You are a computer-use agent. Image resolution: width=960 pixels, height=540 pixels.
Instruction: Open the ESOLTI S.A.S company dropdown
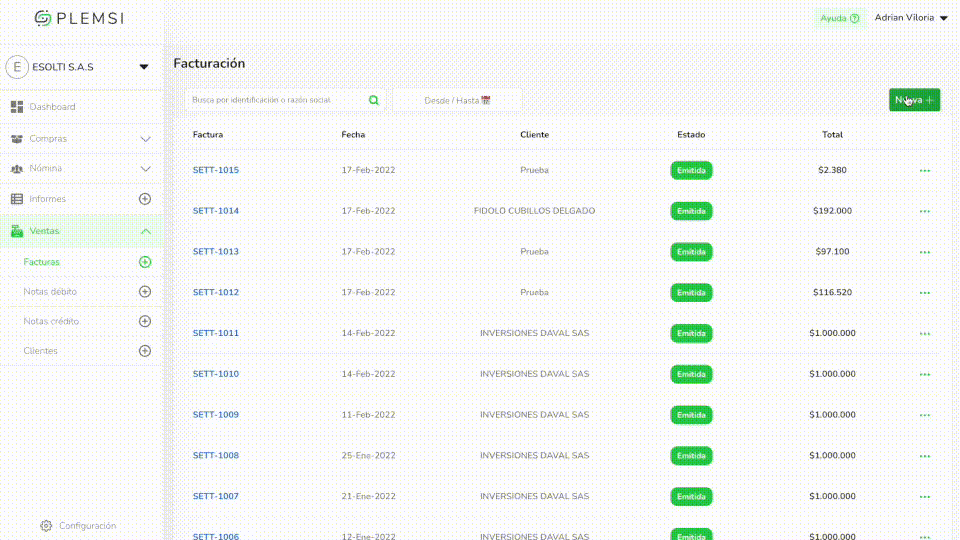(143, 67)
